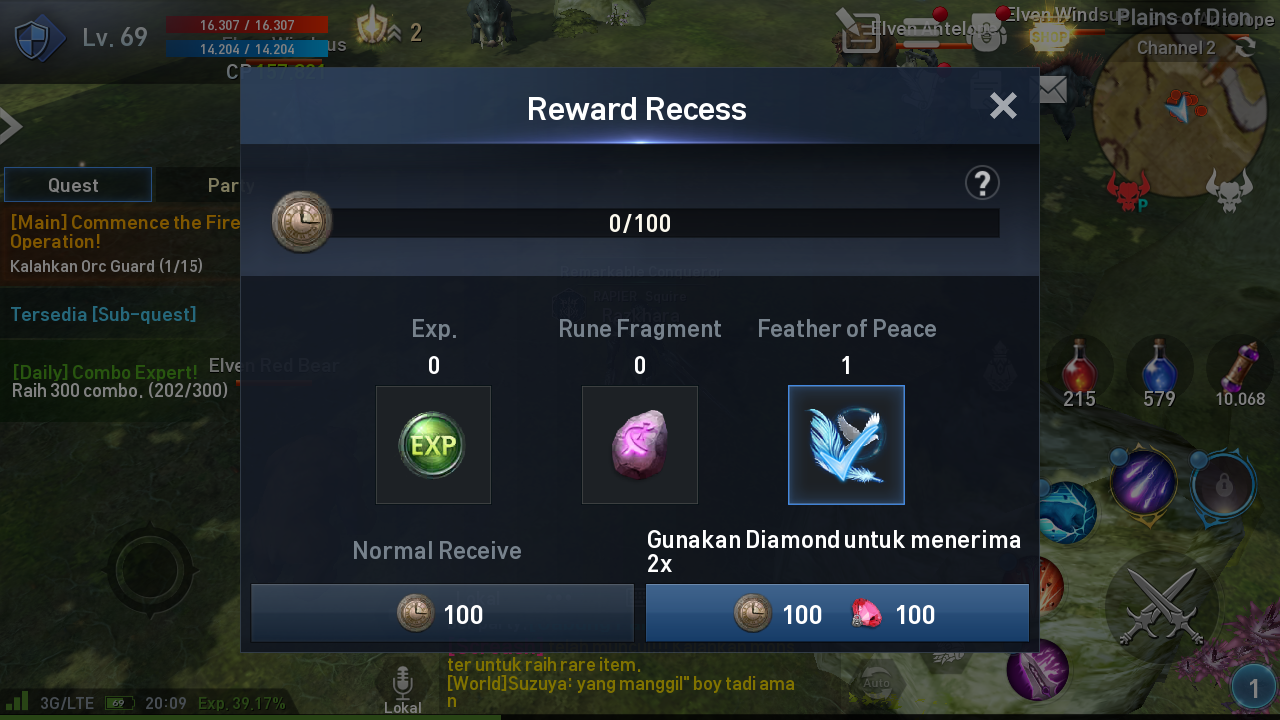Select the Feather of Peace icon
Screen dimensions: 1280x720
[x=846, y=445]
